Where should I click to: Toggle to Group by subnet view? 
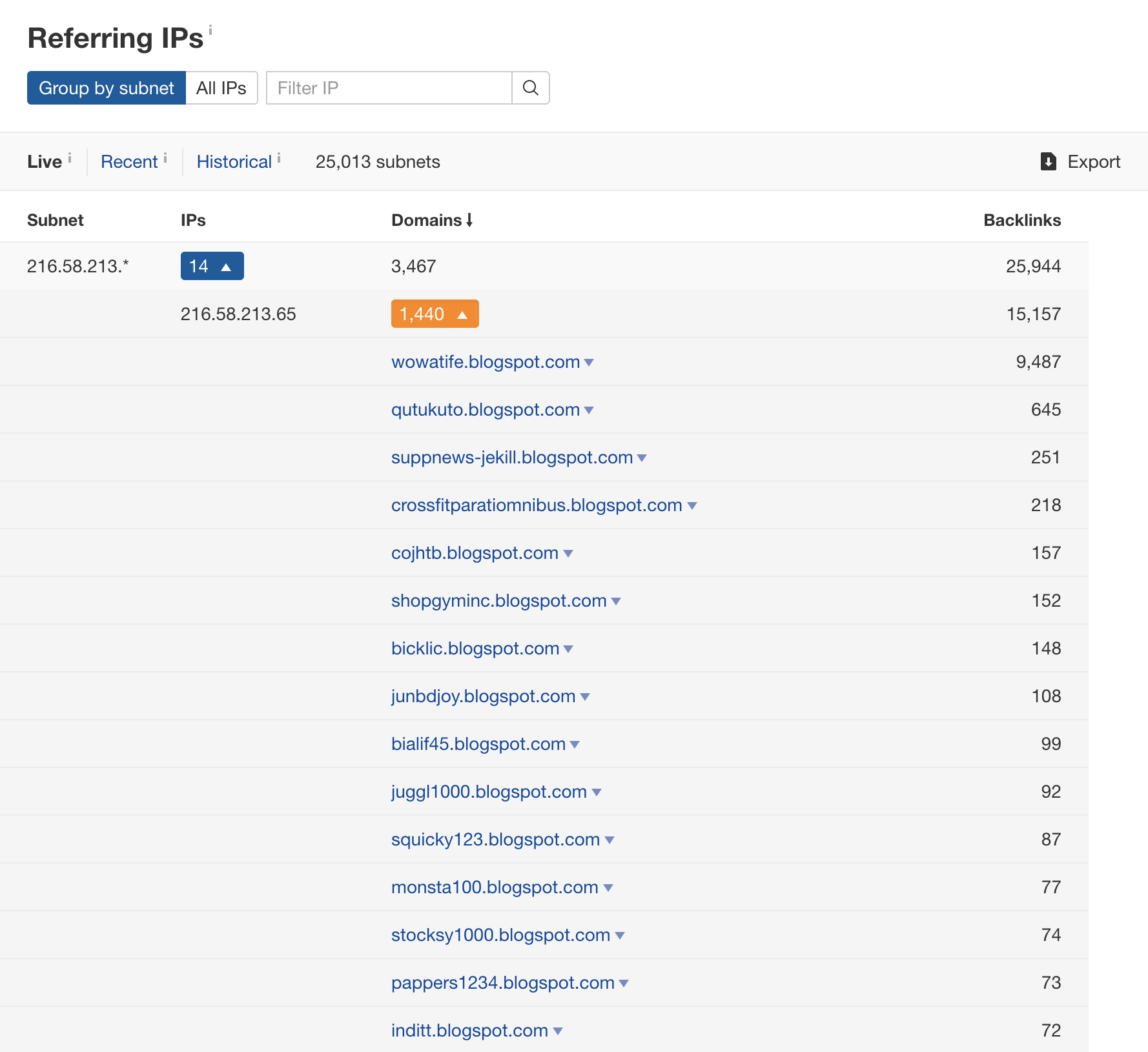pos(107,88)
